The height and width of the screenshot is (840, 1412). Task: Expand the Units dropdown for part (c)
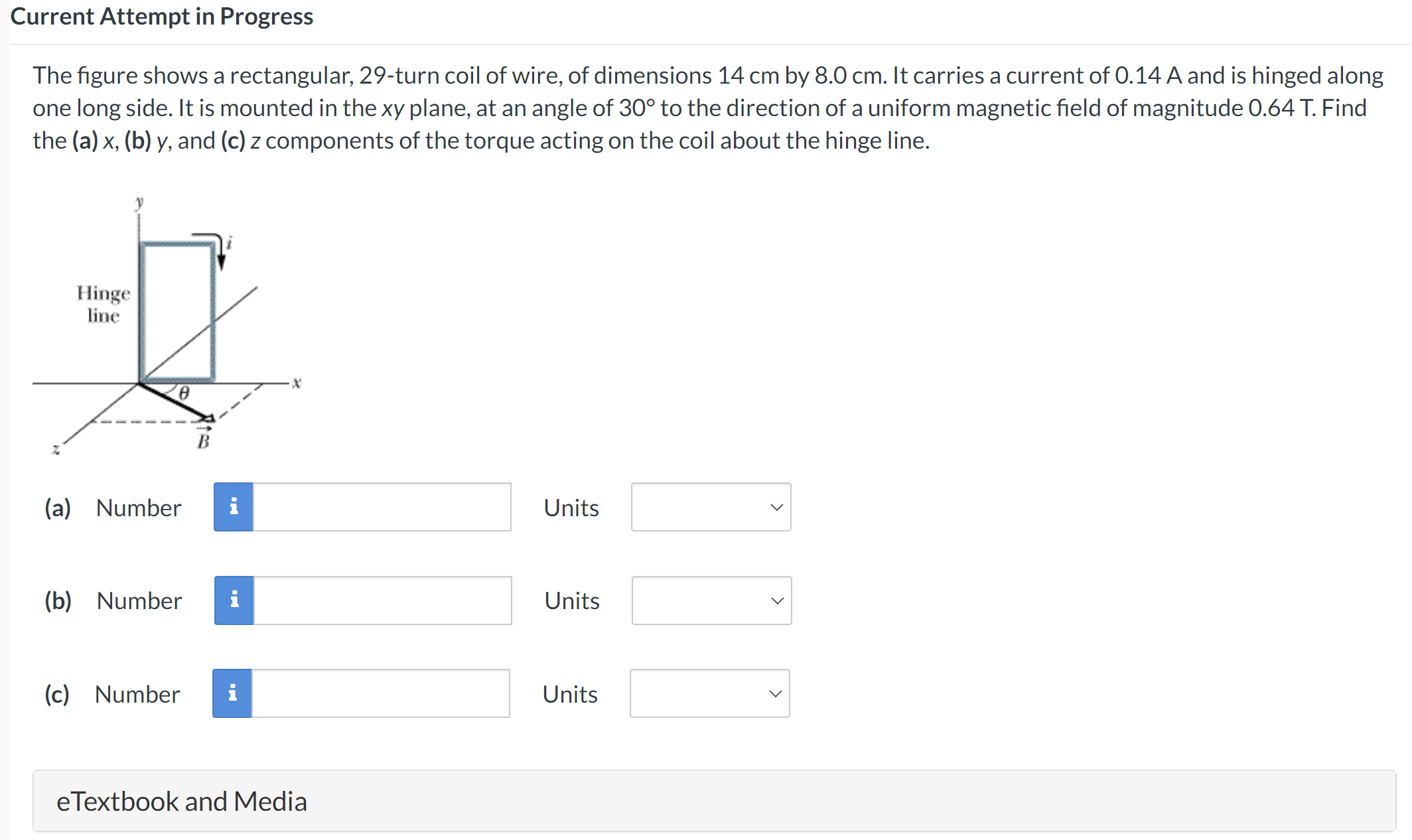(709, 693)
